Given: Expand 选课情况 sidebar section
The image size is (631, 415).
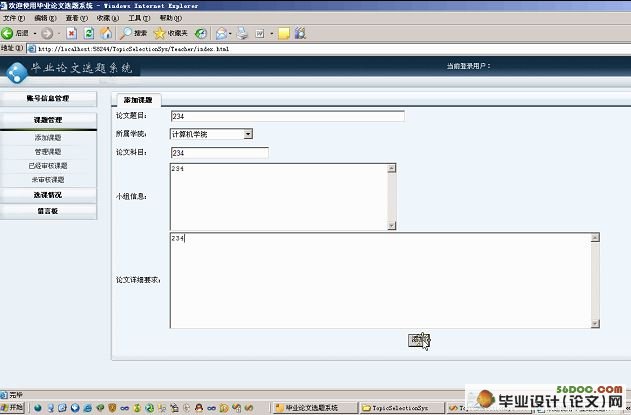Looking at the screenshot, I should point(48,194).
